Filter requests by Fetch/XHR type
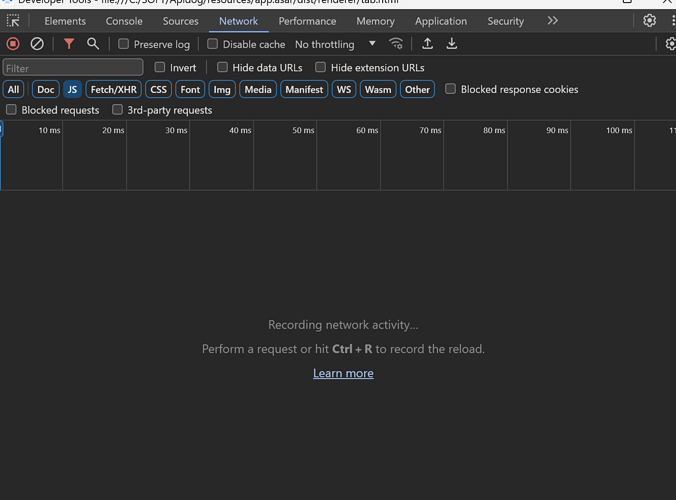 pos(114,89)
